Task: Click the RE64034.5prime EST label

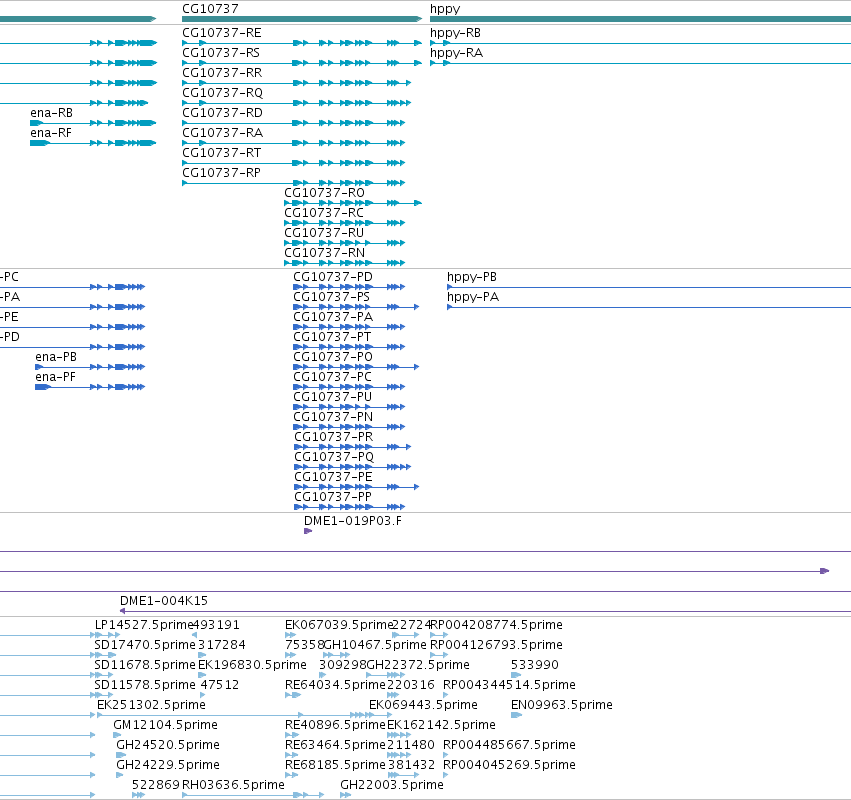Action: 335,685
